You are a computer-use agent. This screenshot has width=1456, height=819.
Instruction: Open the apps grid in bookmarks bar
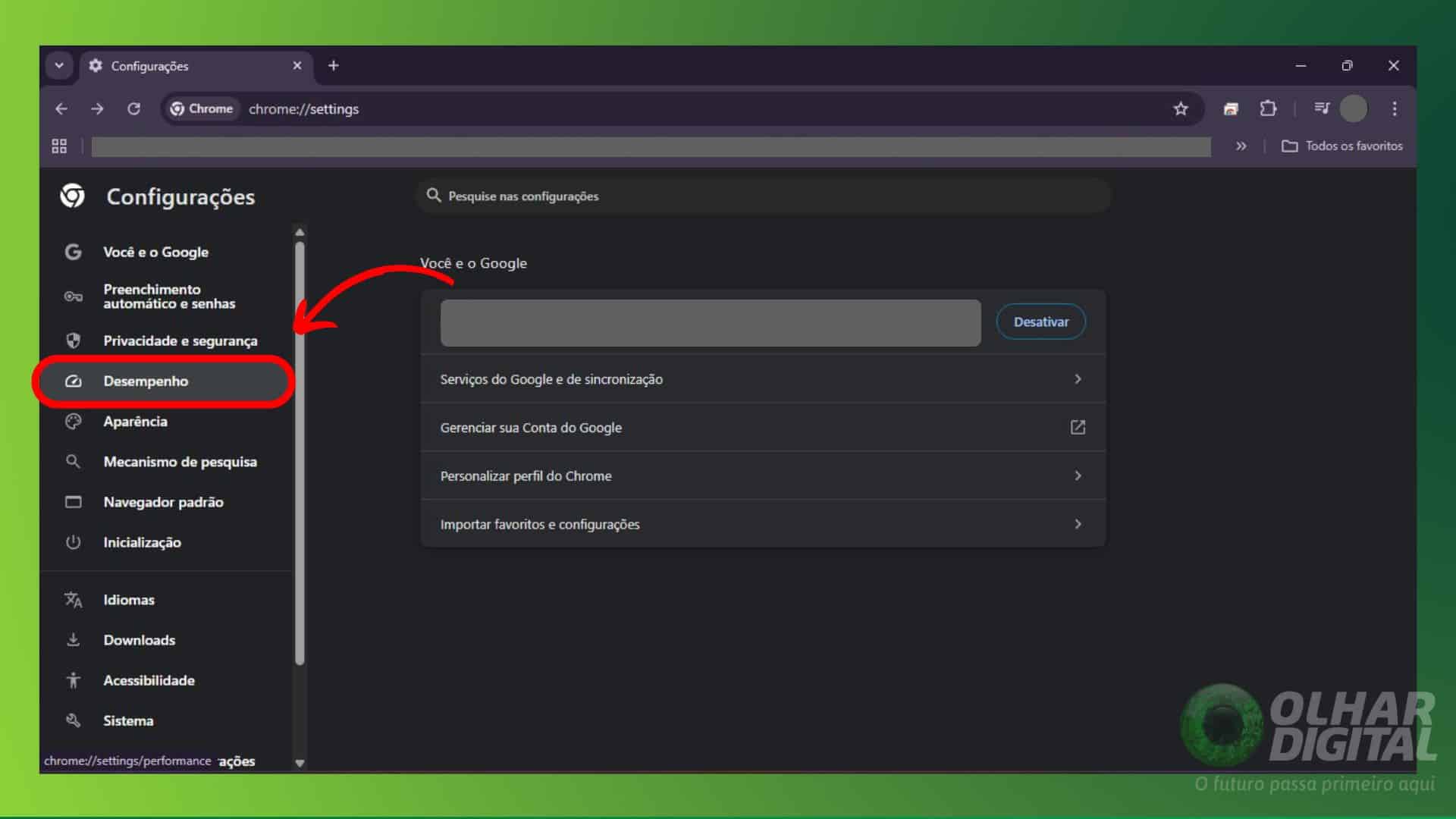(59, 146)
